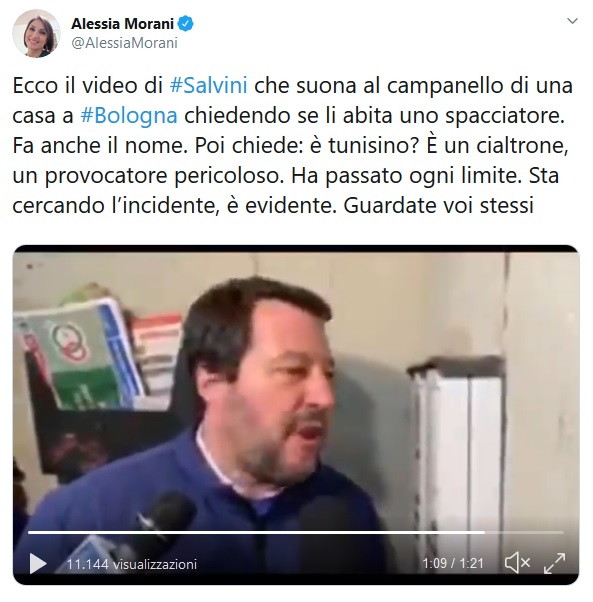
Task: Unmute the video with the speaker icon
Action: (517, 563)
